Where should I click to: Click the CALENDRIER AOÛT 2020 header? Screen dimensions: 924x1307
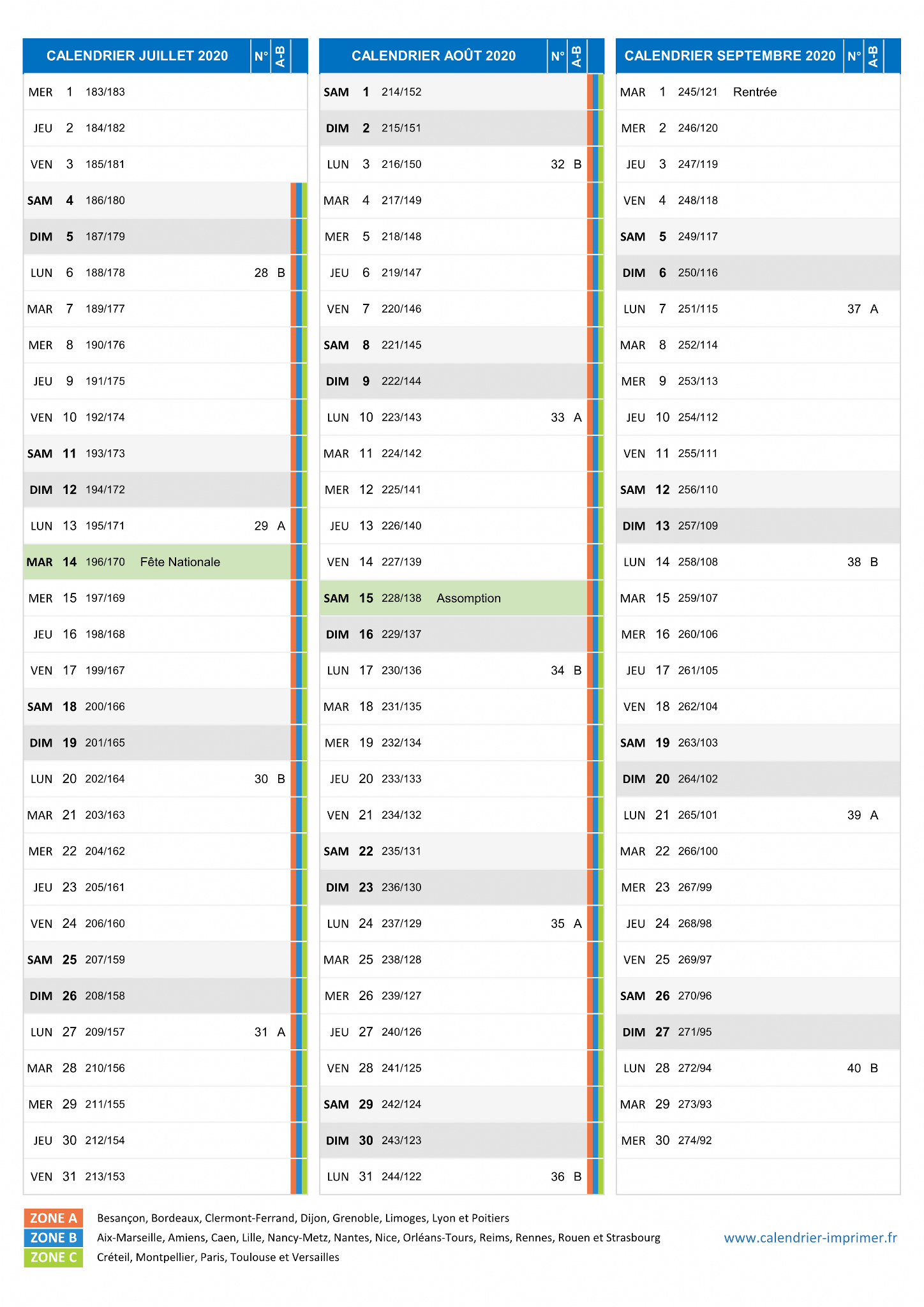coord(434,56)
